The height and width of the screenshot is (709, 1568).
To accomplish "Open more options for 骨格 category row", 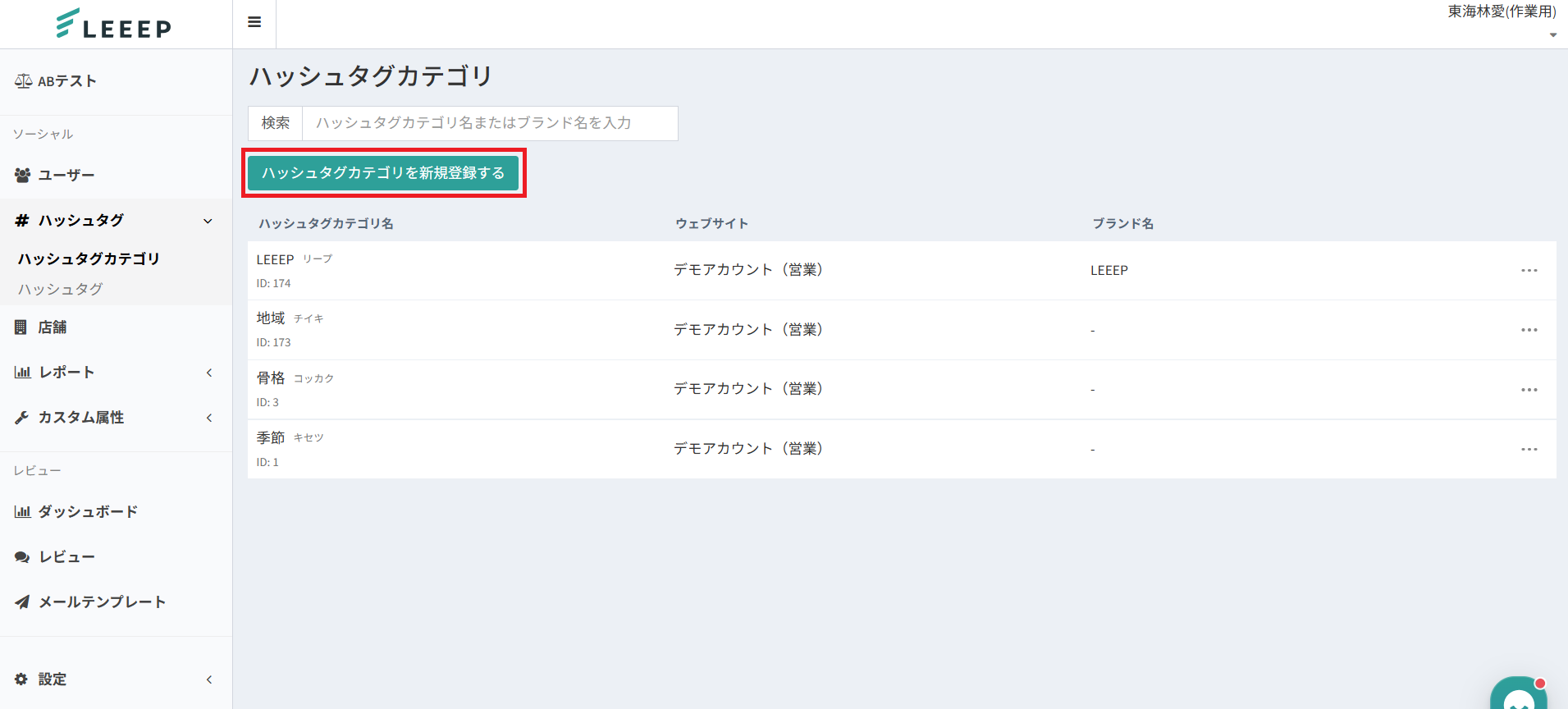I will tap(1529, 390).
